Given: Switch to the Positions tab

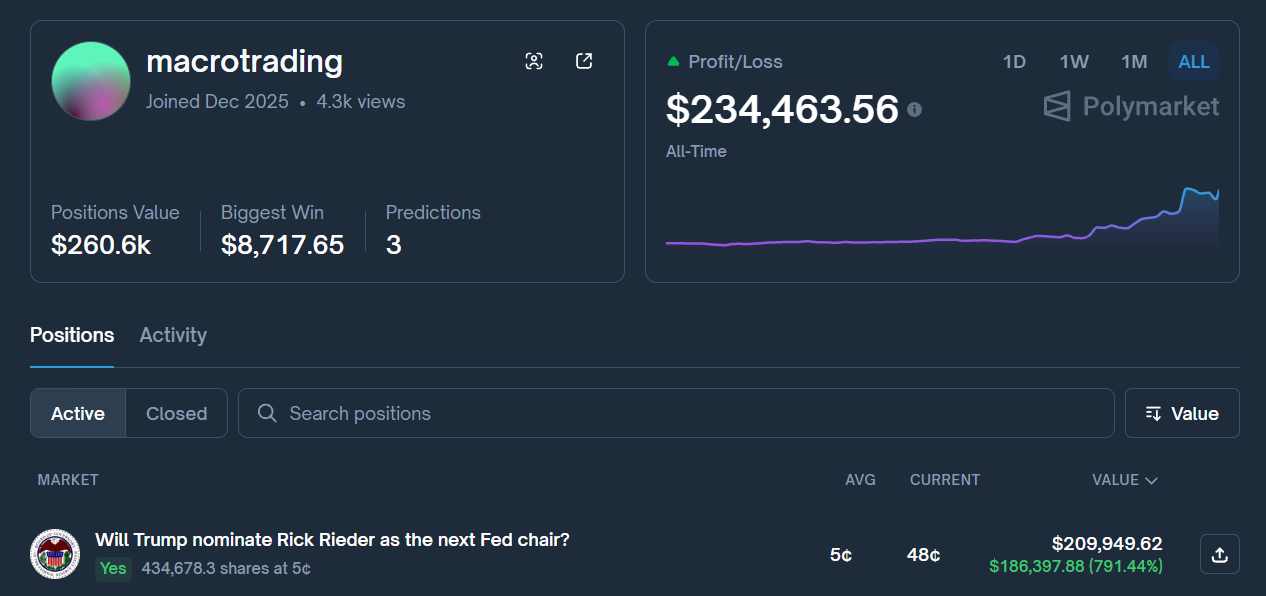Looking at the screenshot, I should (72, 335).
